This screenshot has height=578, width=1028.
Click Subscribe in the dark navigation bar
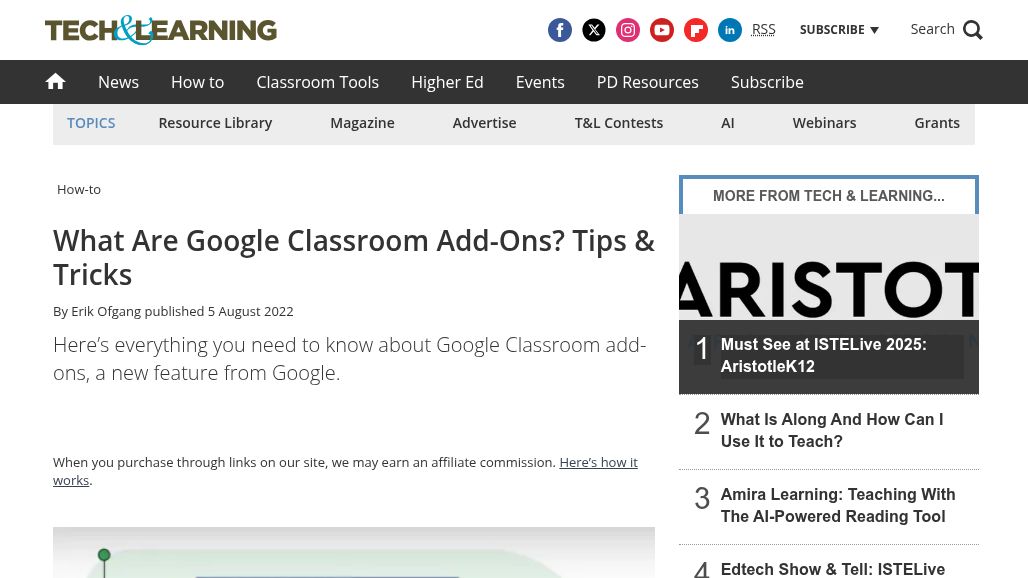tap(767, 82)
